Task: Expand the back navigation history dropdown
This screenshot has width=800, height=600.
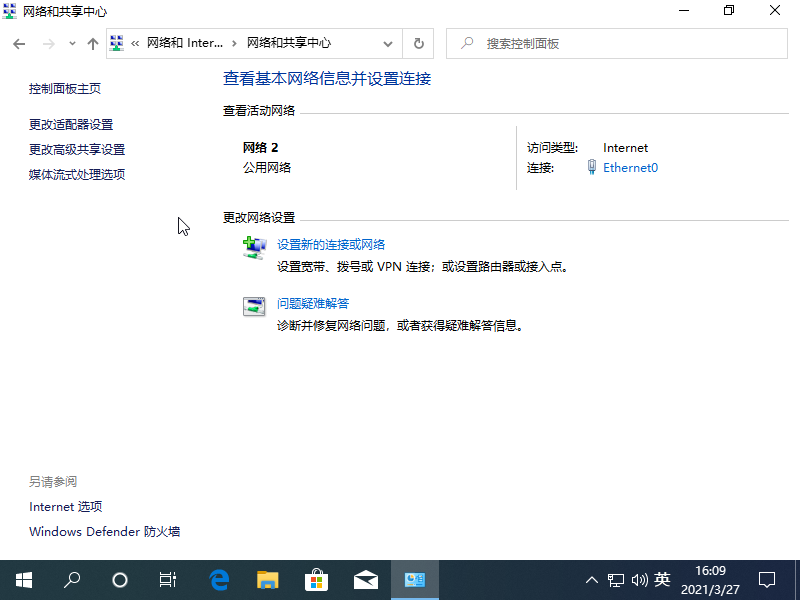Action: tap(70, 43)
